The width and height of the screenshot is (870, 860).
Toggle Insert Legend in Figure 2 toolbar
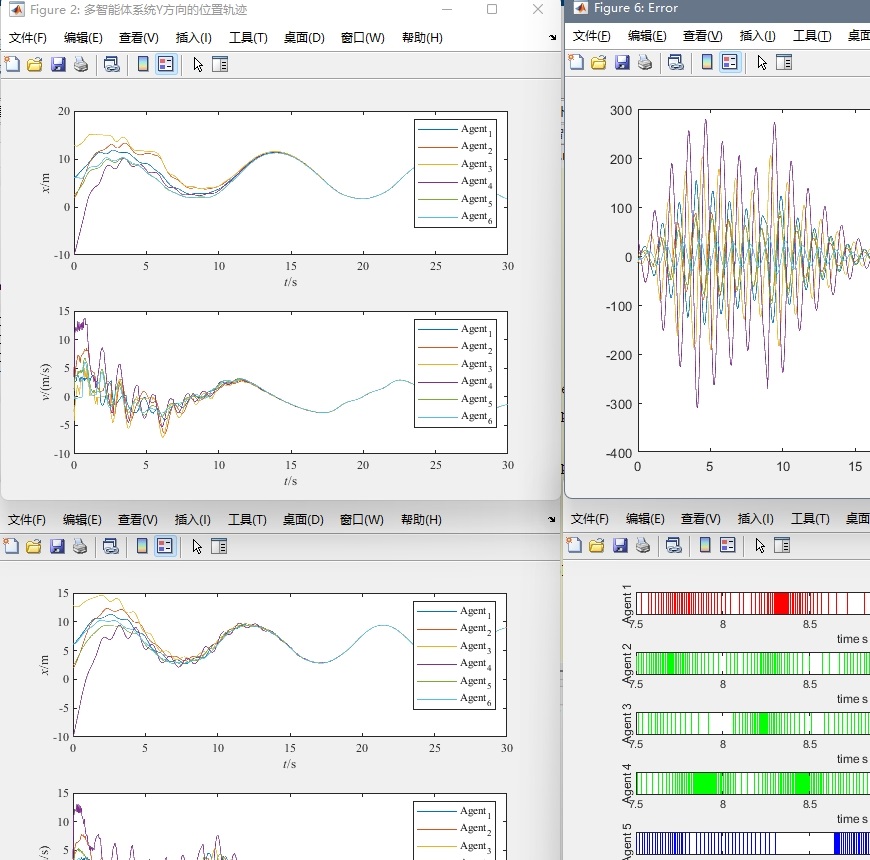tap(166, 64)
